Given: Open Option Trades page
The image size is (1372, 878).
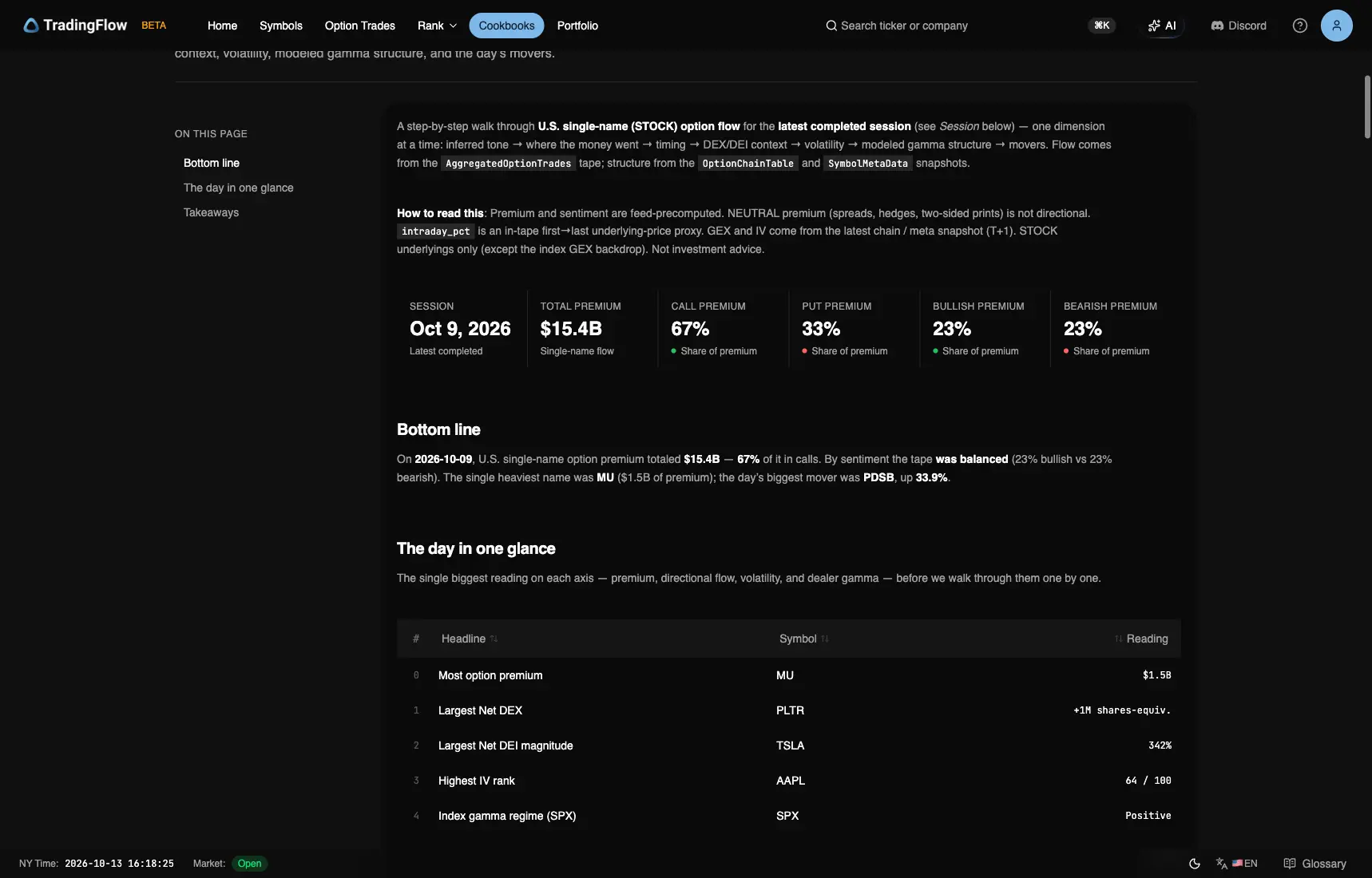Looking at the screenshot, I should click(360, 26).
